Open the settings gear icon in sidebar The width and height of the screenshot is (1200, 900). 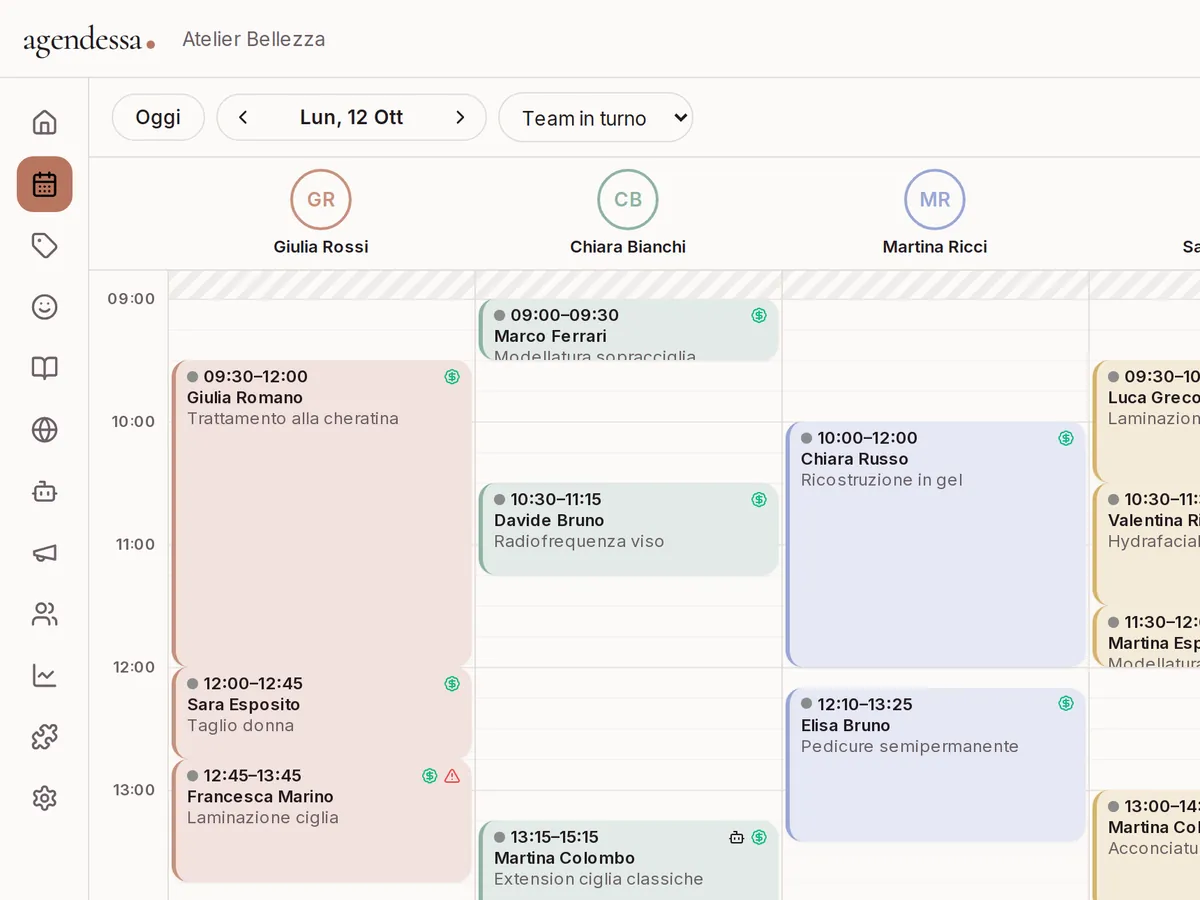click(x=44, y=799)
